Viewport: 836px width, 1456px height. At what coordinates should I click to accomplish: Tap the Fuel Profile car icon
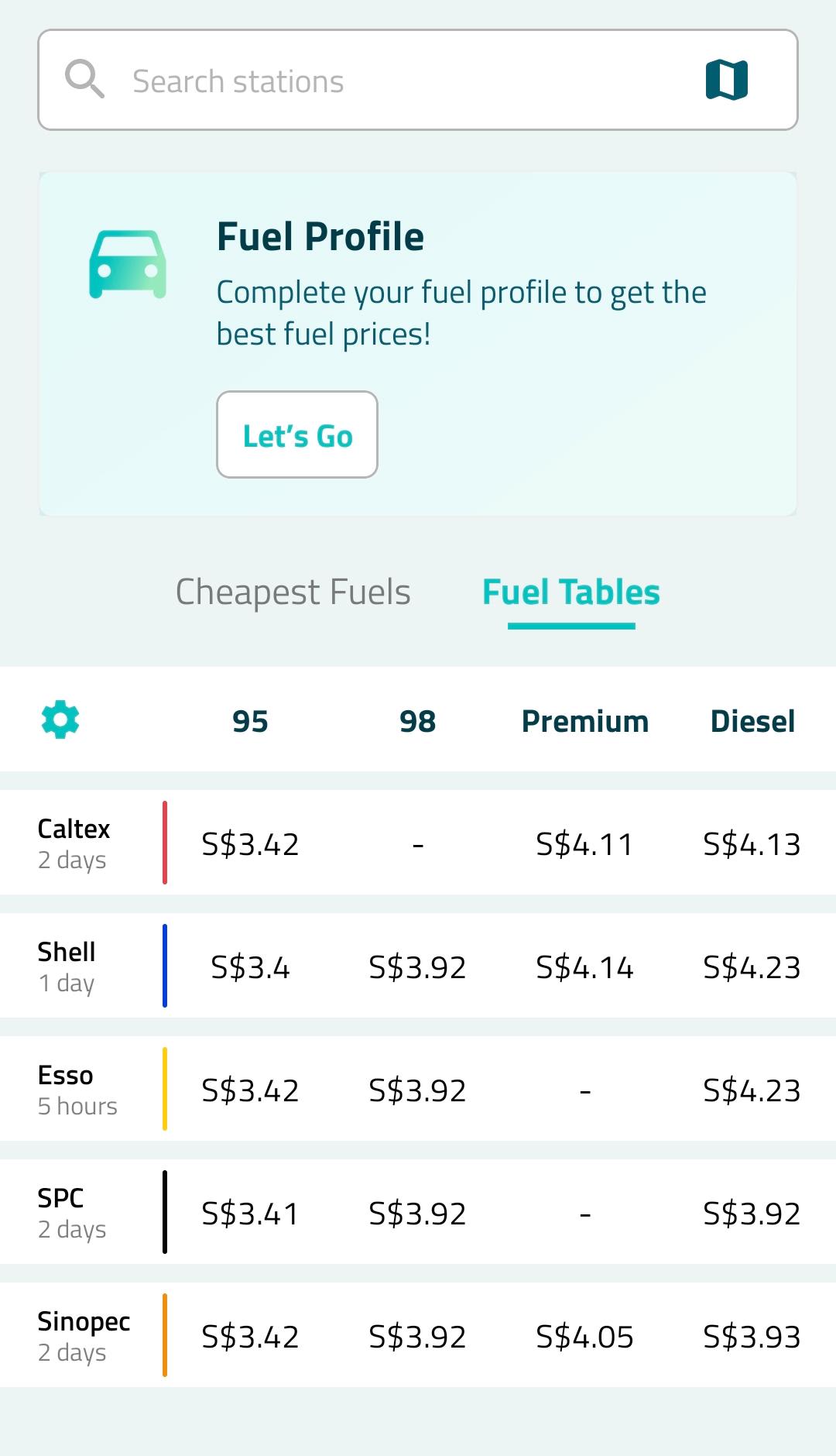coord(128,264)
